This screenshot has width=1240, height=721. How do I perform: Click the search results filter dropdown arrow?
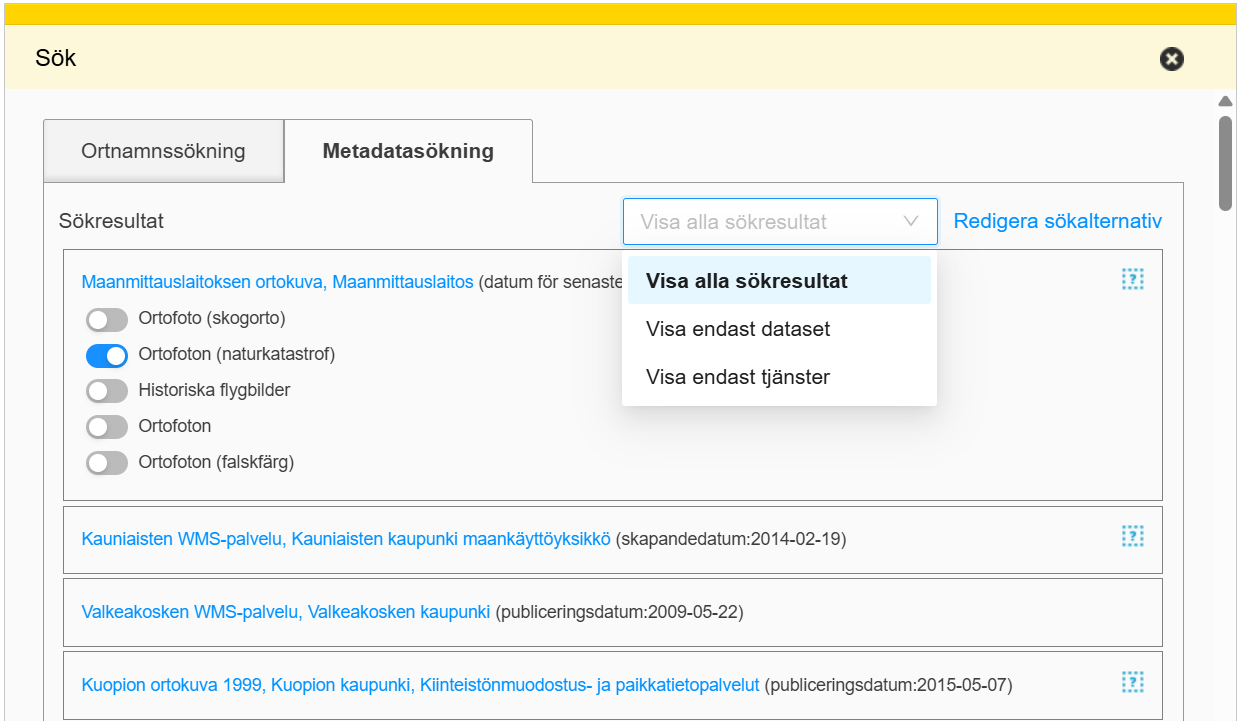911,222
